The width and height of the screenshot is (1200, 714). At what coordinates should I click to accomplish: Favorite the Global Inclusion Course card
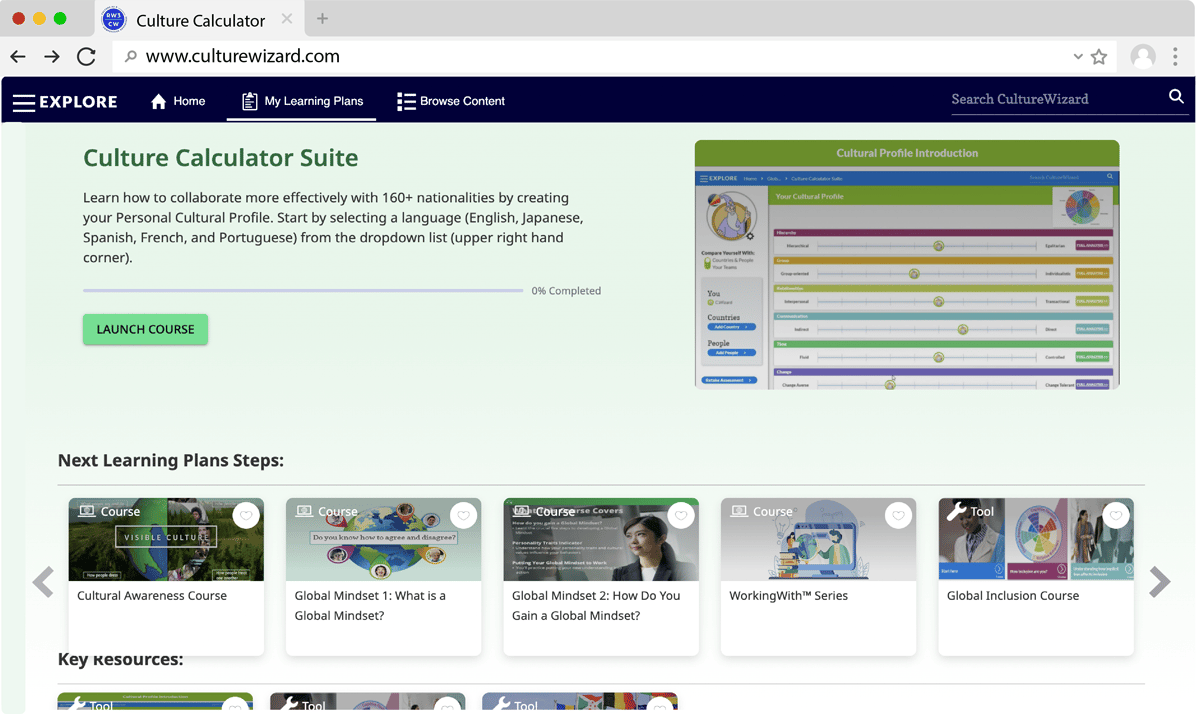[1116, 516]
